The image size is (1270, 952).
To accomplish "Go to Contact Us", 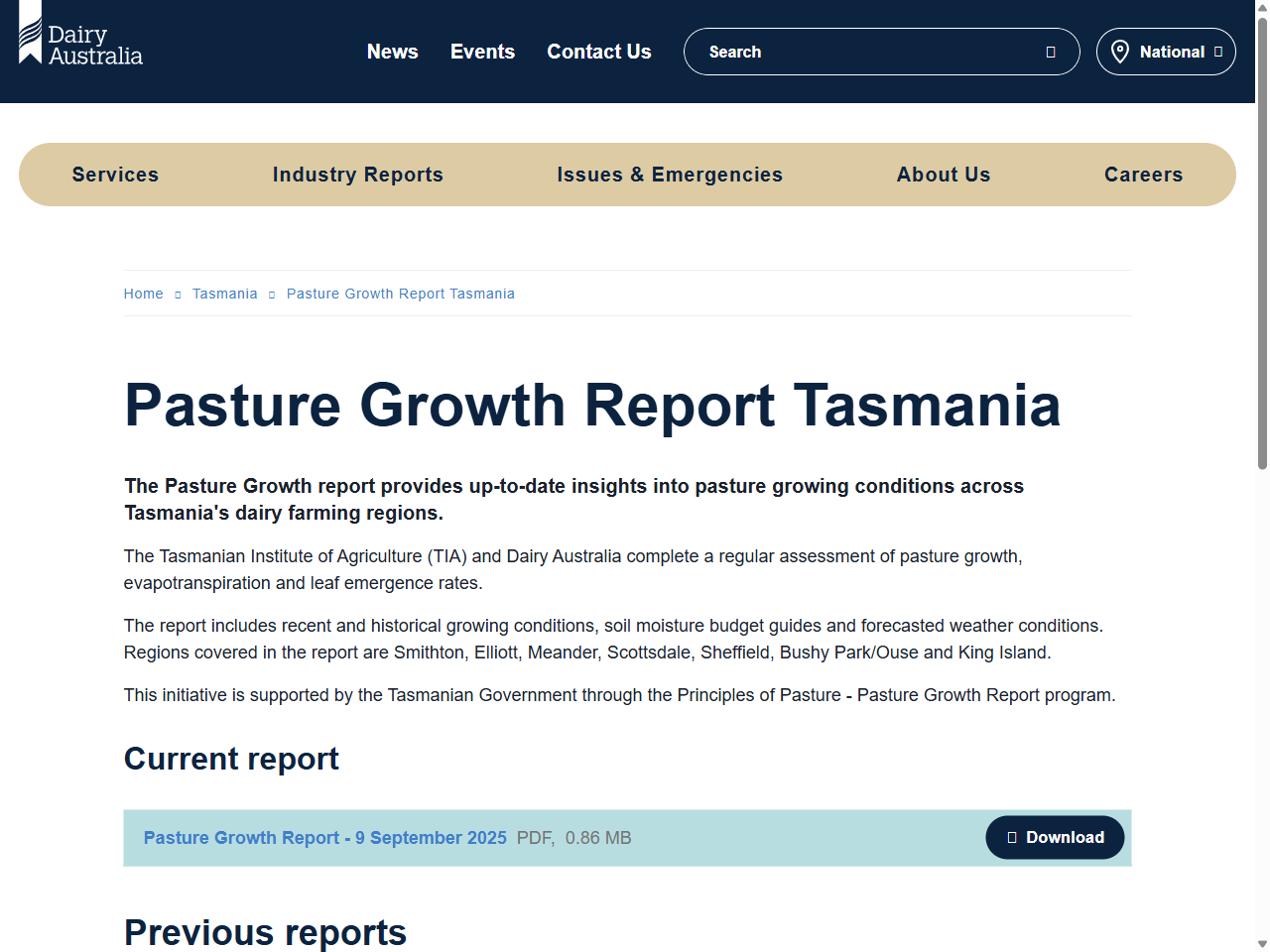I will coord(599,52).
